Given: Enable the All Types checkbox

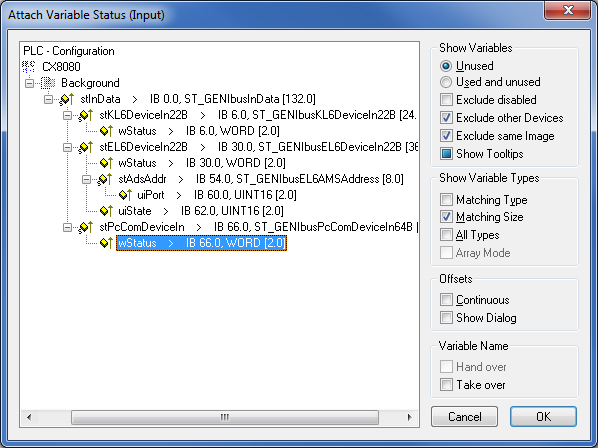Looking at the screenshot, I should point(446,234).
